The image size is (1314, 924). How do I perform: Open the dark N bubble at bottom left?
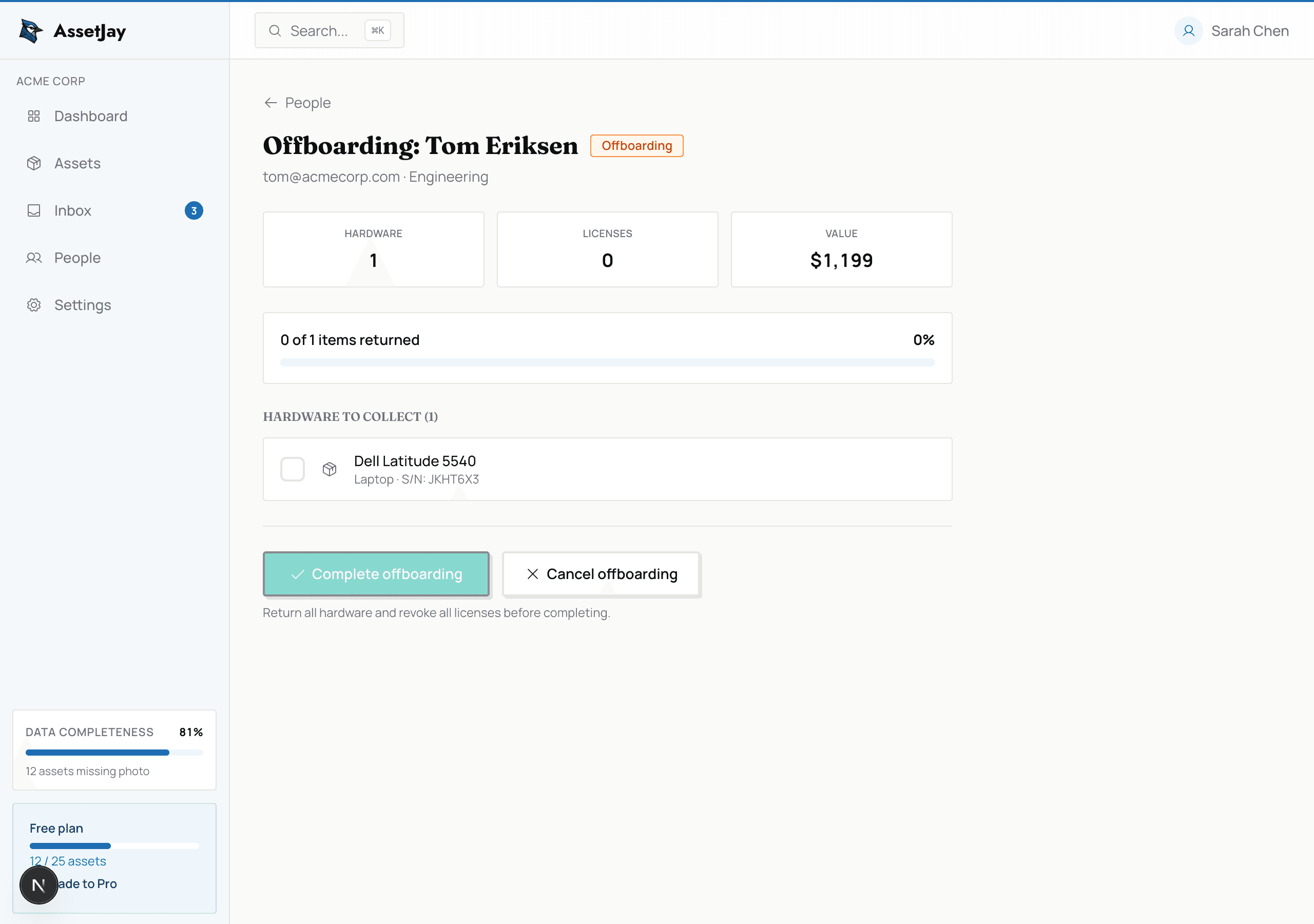(38, 884)
